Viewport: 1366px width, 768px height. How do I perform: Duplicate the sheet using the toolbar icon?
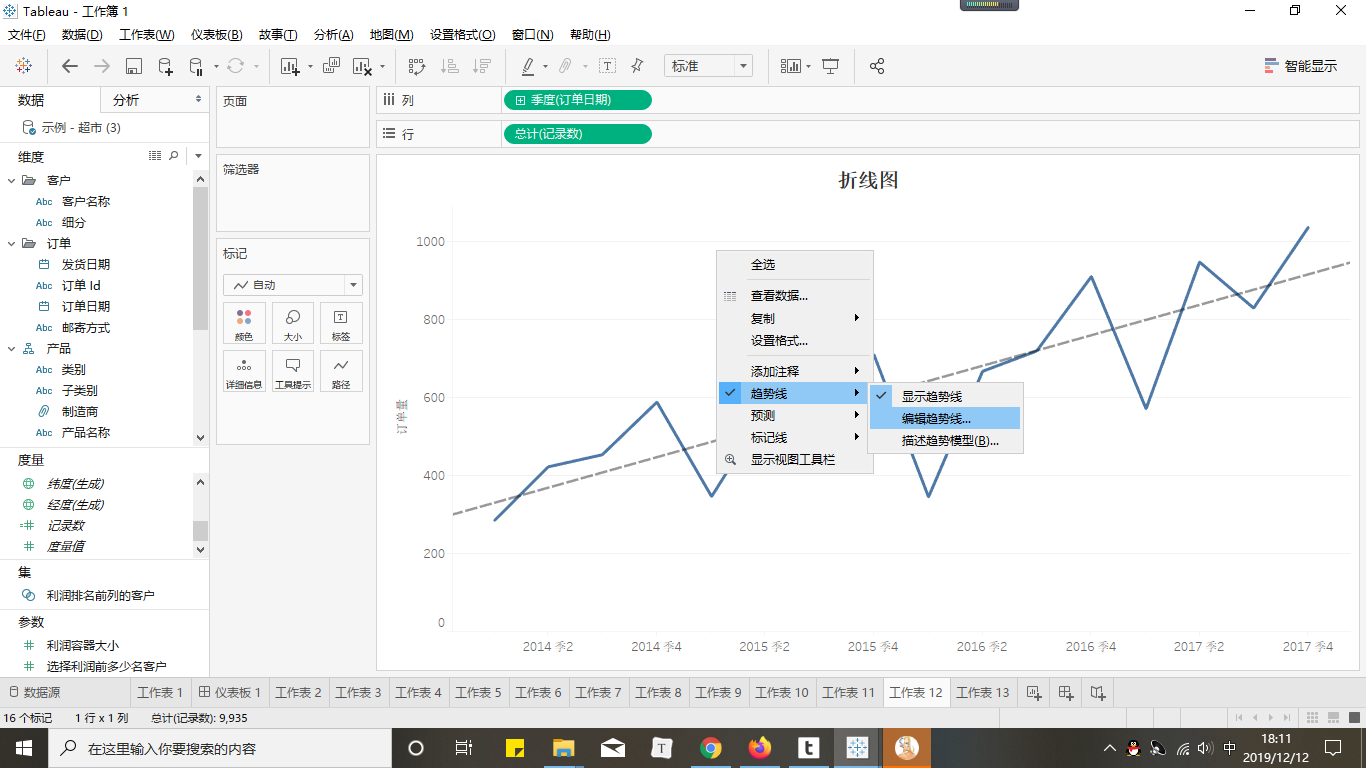332,66
